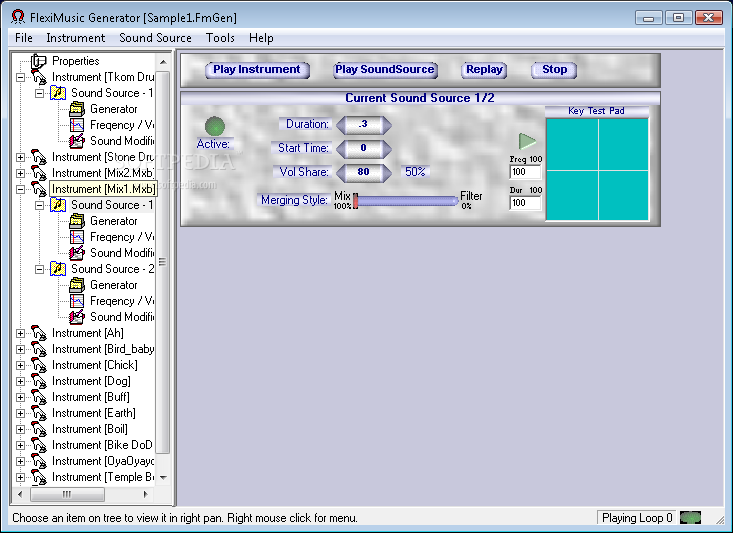The width and height of the screenshot is (733, 533).
Task: Click Instrument [Stone Dru hand icon
Action: coord(39,157)
